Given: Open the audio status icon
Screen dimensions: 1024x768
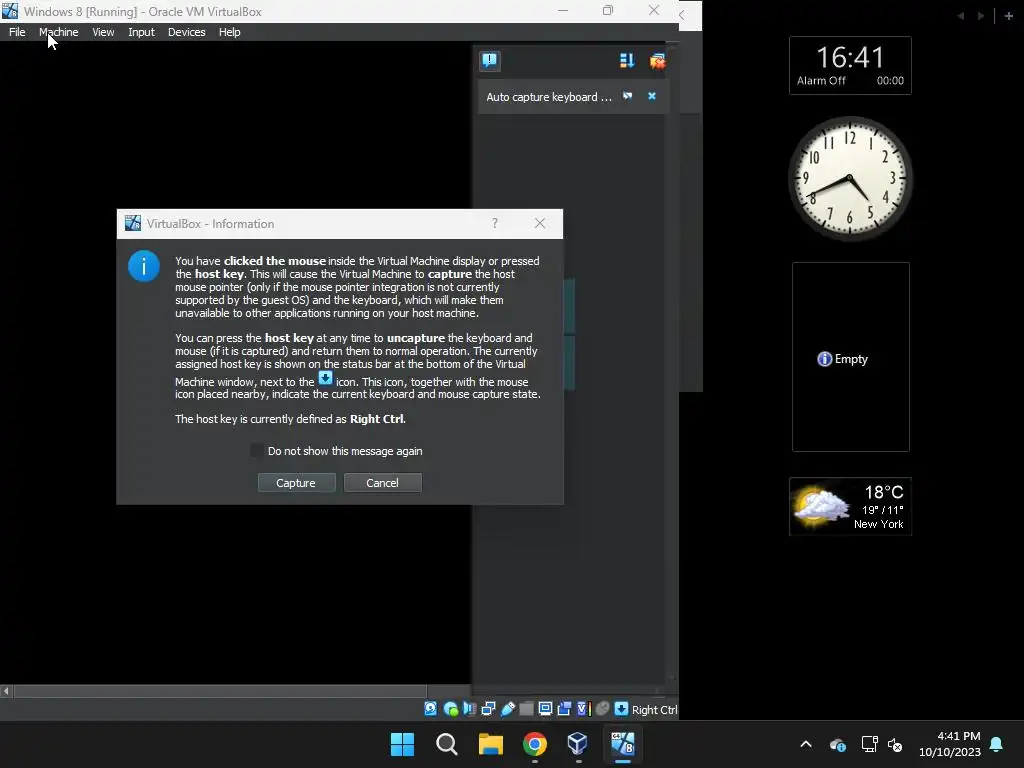Looking at the screenshot, I should point(470,709).
